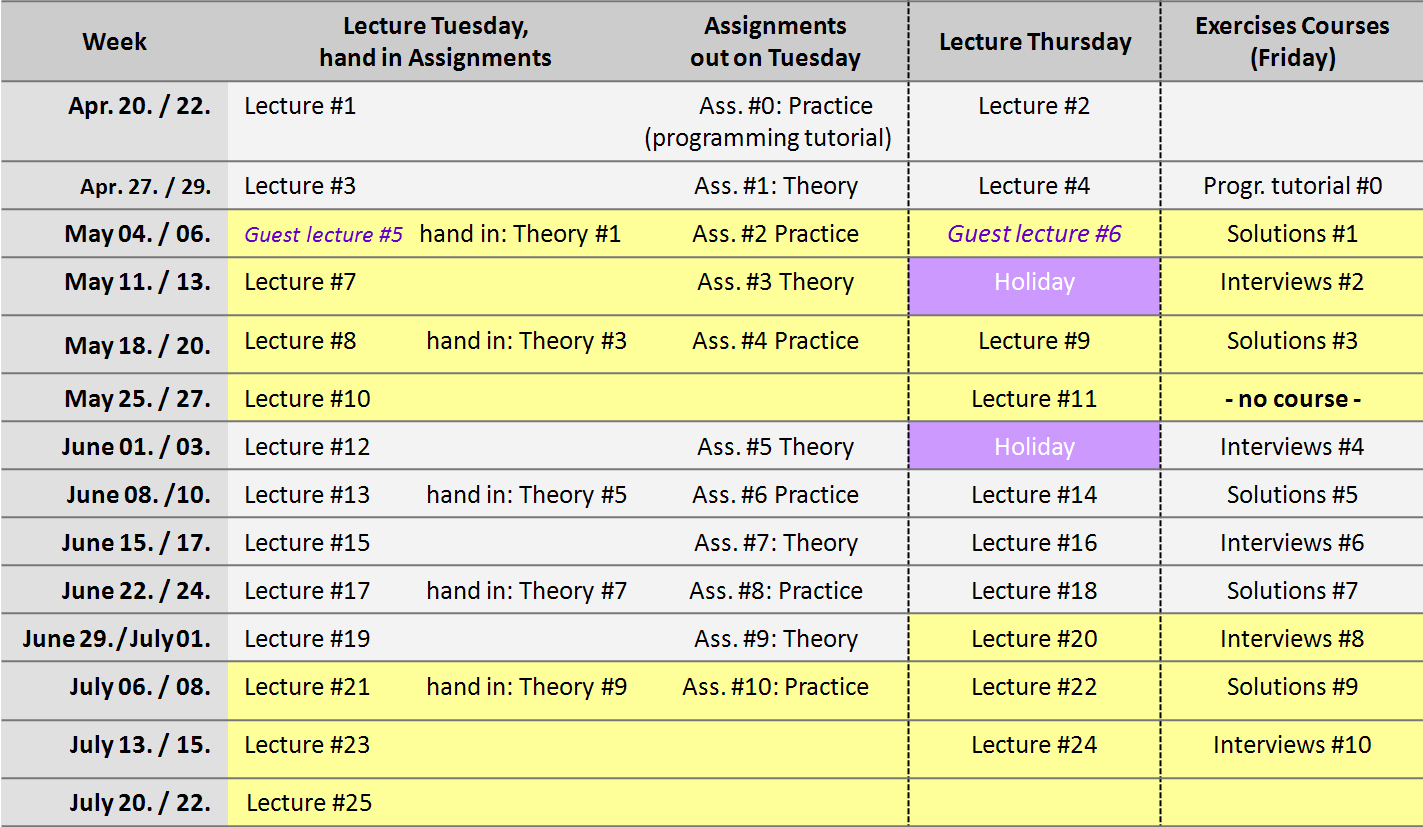This screenshot has width=1423, height=827.
Task: Click the Interviews #10 cell
Action: click(1292, 745)
